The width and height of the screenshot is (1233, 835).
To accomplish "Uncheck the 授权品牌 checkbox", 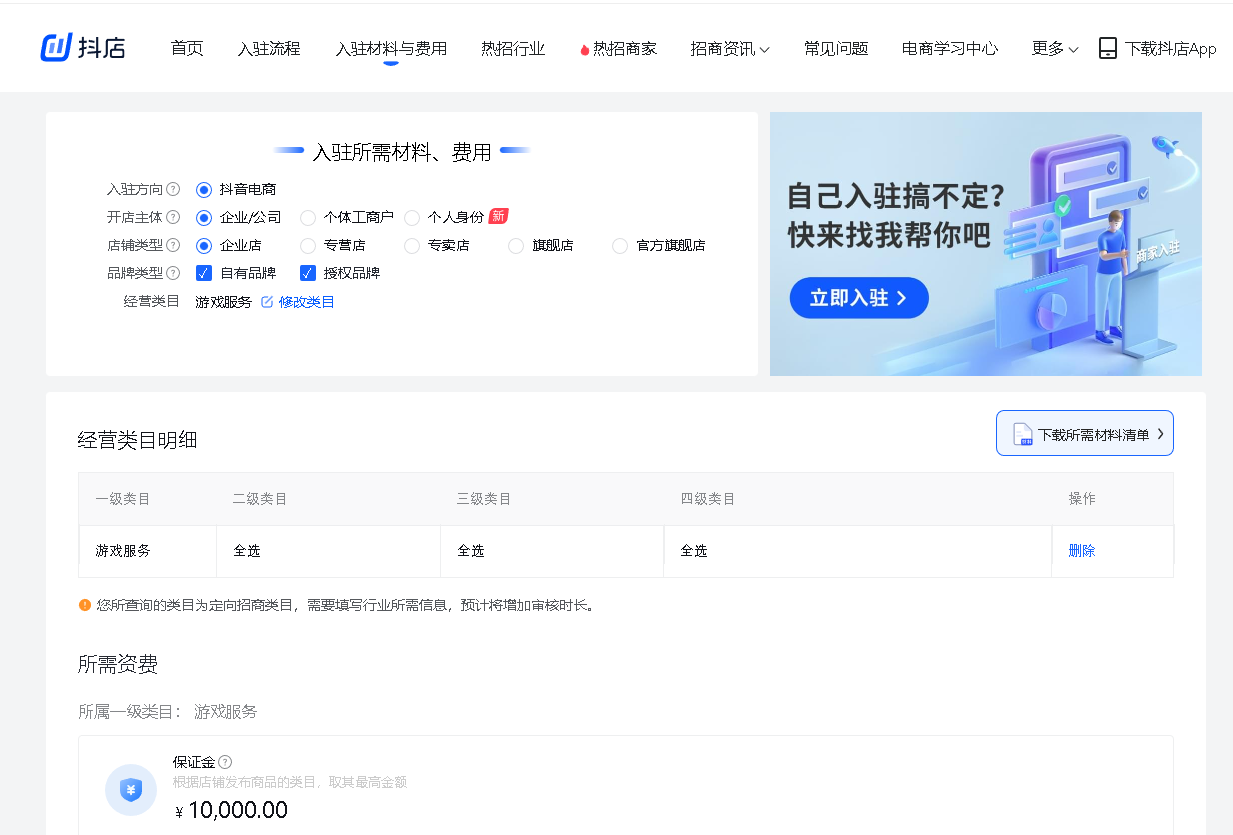I will pos(308,273).
